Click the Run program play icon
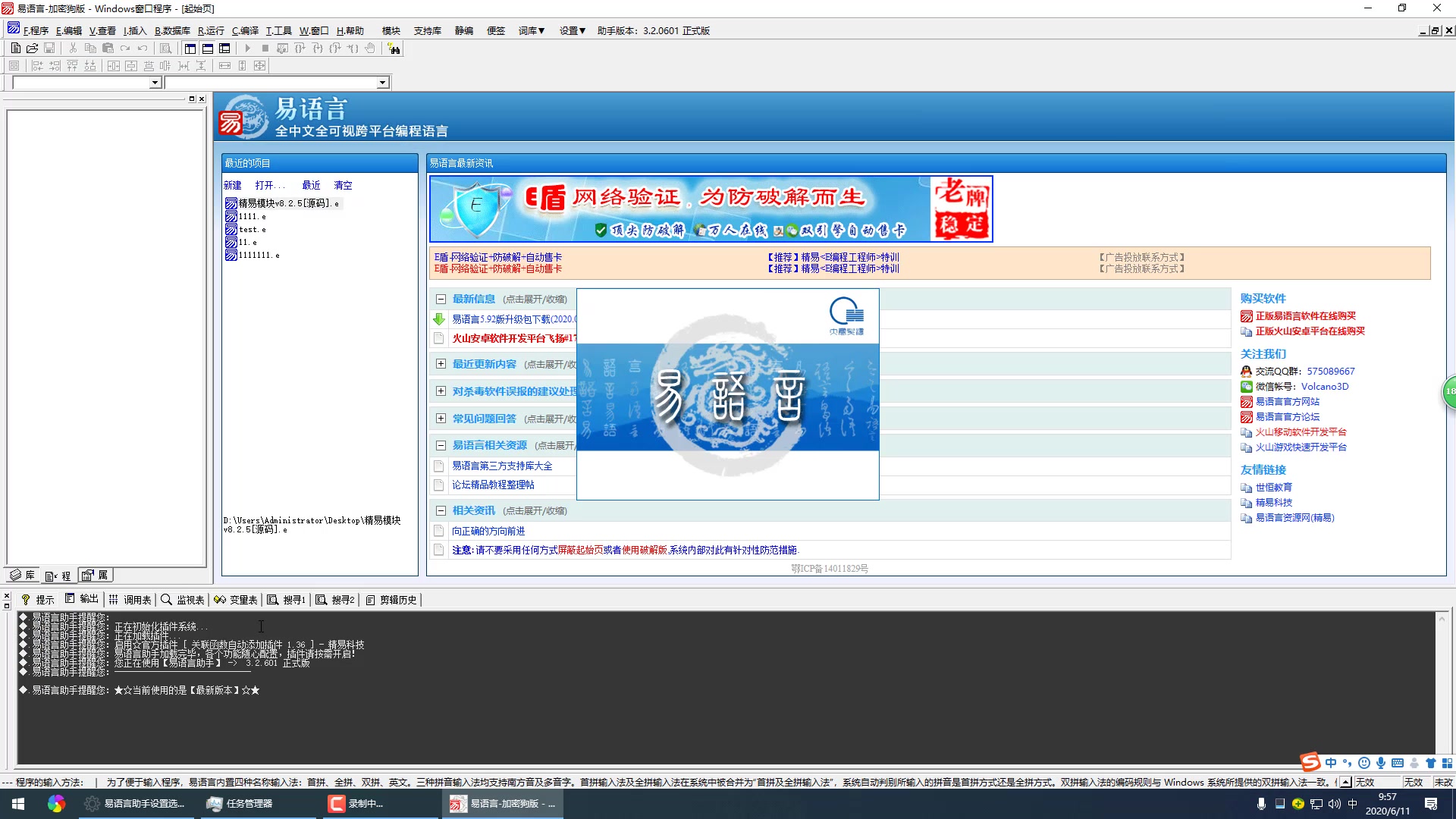The width and height of the screenshot is (1456, 819). pyautogui.click(x=247, y=49)
